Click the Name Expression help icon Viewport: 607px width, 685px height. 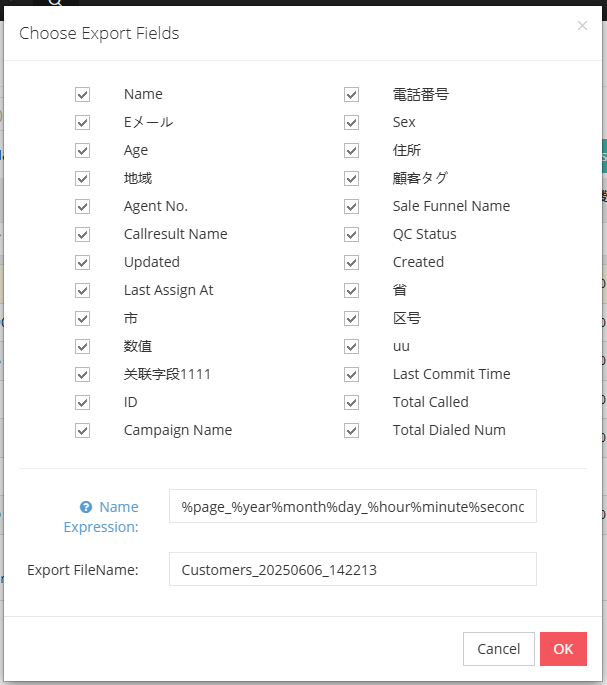click(86, 507)
